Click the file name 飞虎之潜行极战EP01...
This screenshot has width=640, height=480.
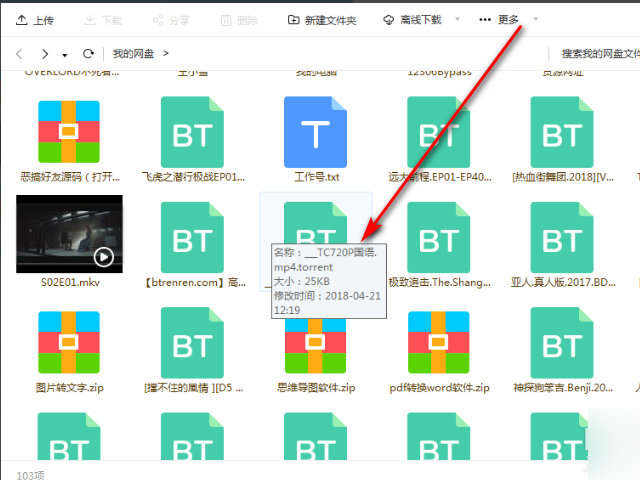[193, 177]
